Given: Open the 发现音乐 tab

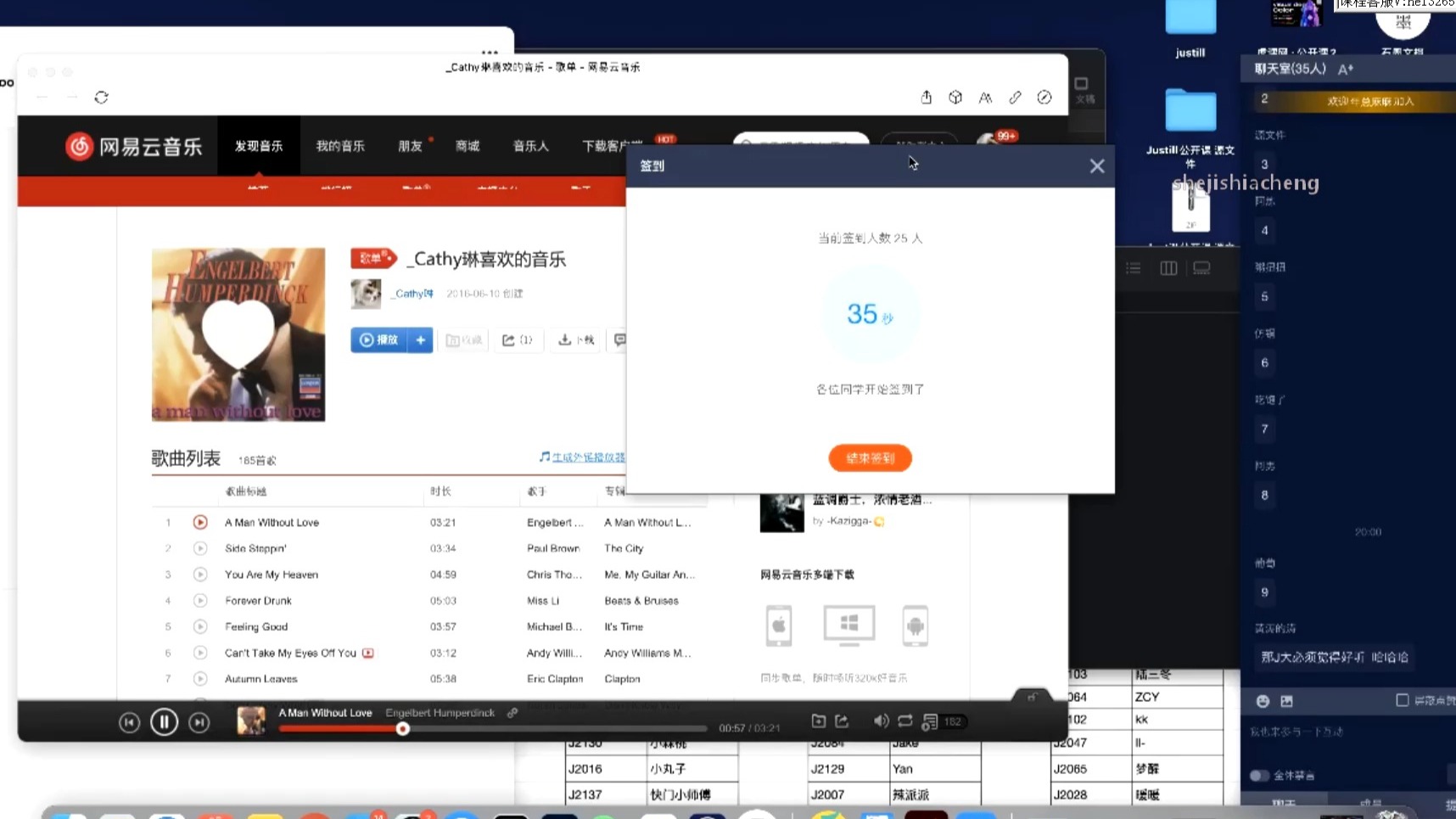Looking at the screenshot, I should tap(259, 146).
